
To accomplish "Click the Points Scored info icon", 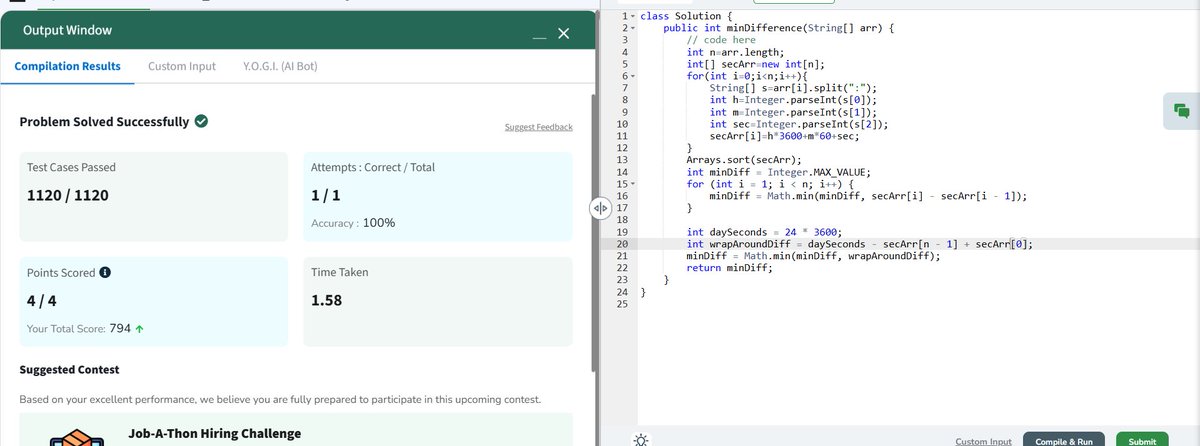I will (106, 272).
